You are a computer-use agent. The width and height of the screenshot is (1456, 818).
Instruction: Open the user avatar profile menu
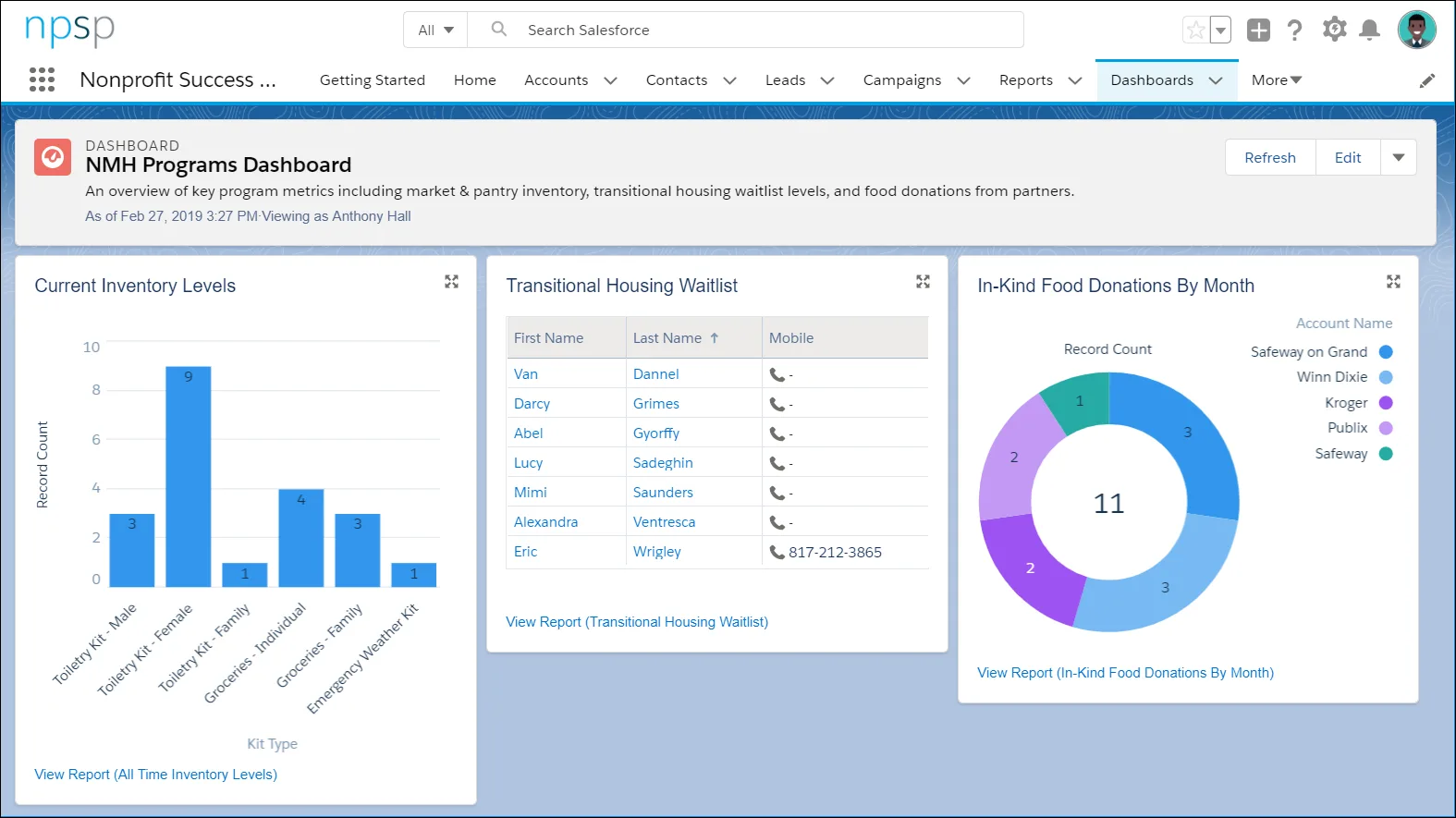pos(1416,30)
